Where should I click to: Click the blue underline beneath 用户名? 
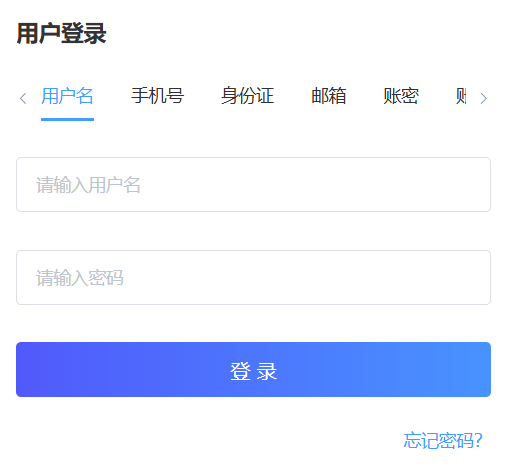tap(67, 119)
